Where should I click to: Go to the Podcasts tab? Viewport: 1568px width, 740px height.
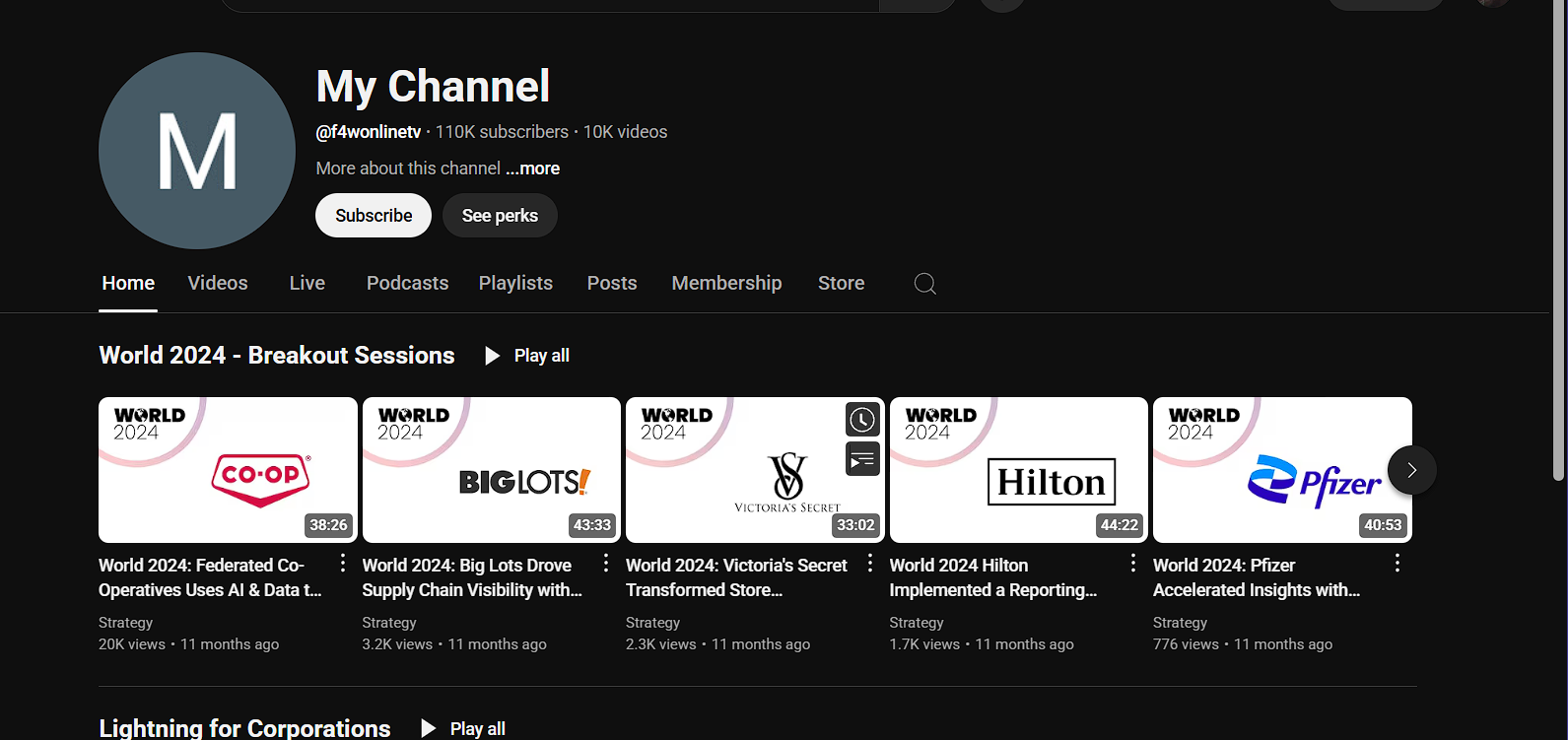407,284
